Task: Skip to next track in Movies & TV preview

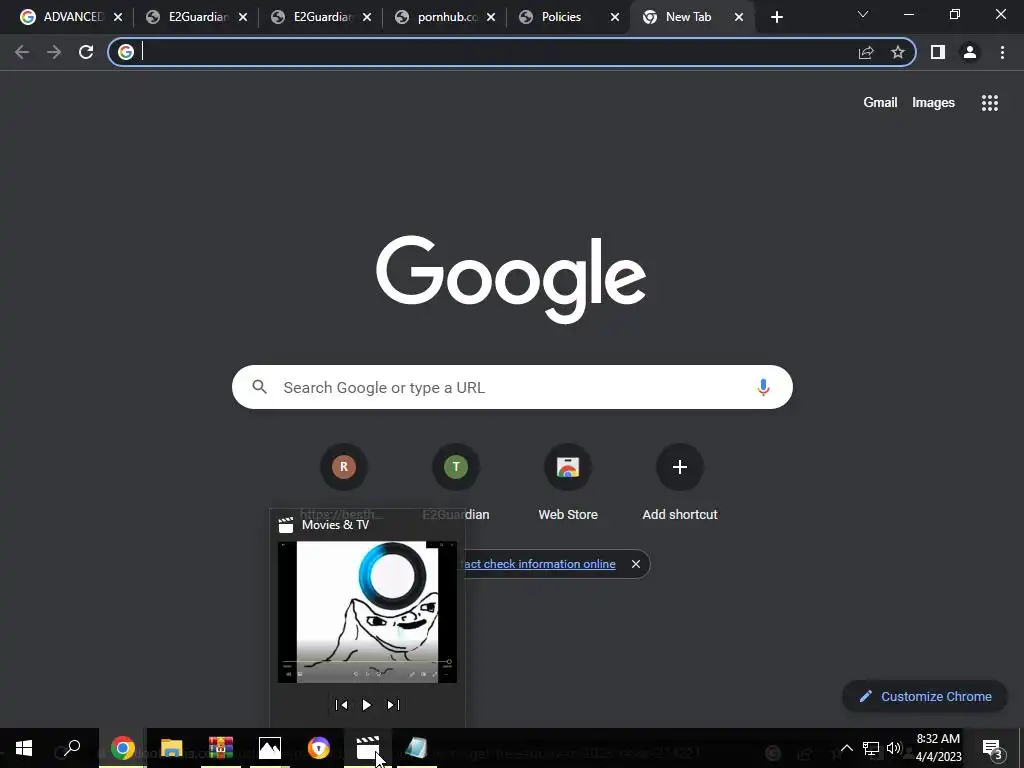Action: point(393,705)
